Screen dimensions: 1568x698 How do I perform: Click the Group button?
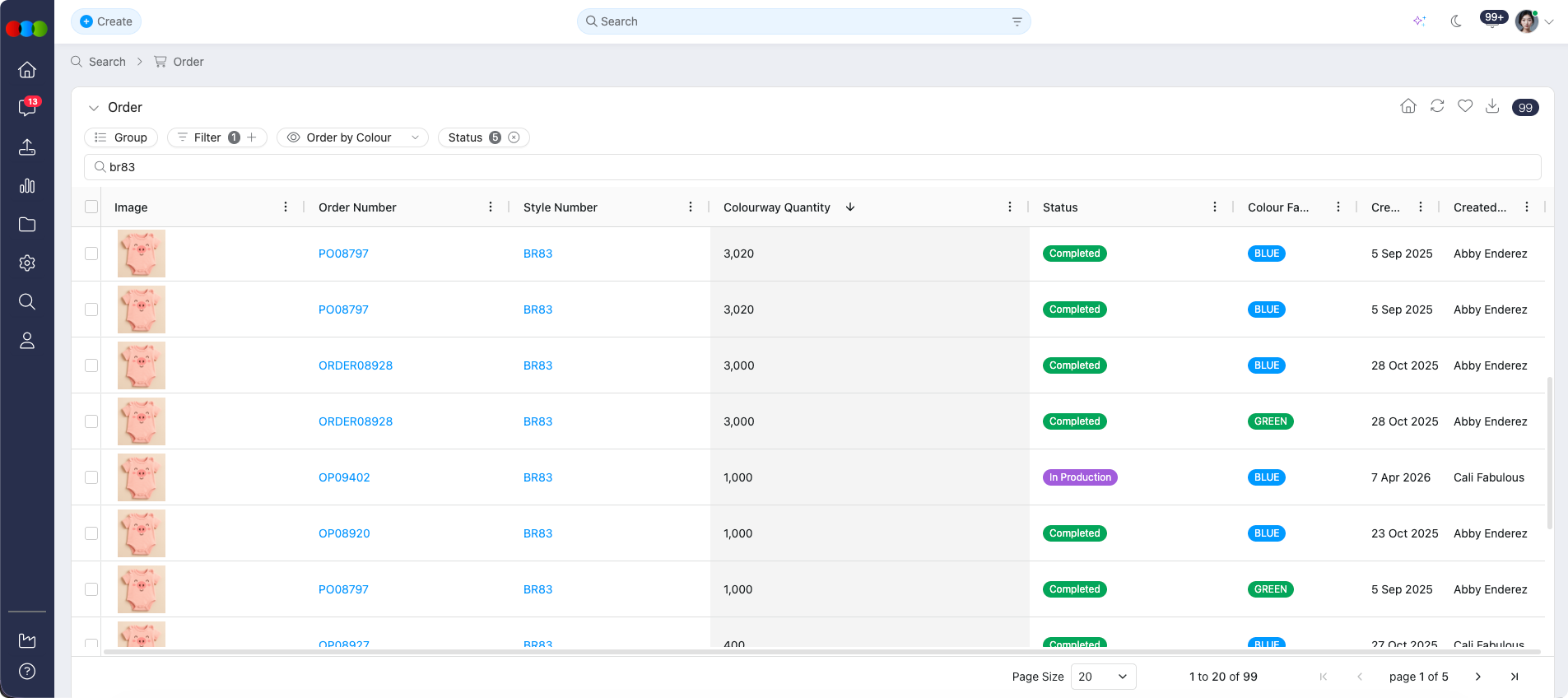pos(121,137)
